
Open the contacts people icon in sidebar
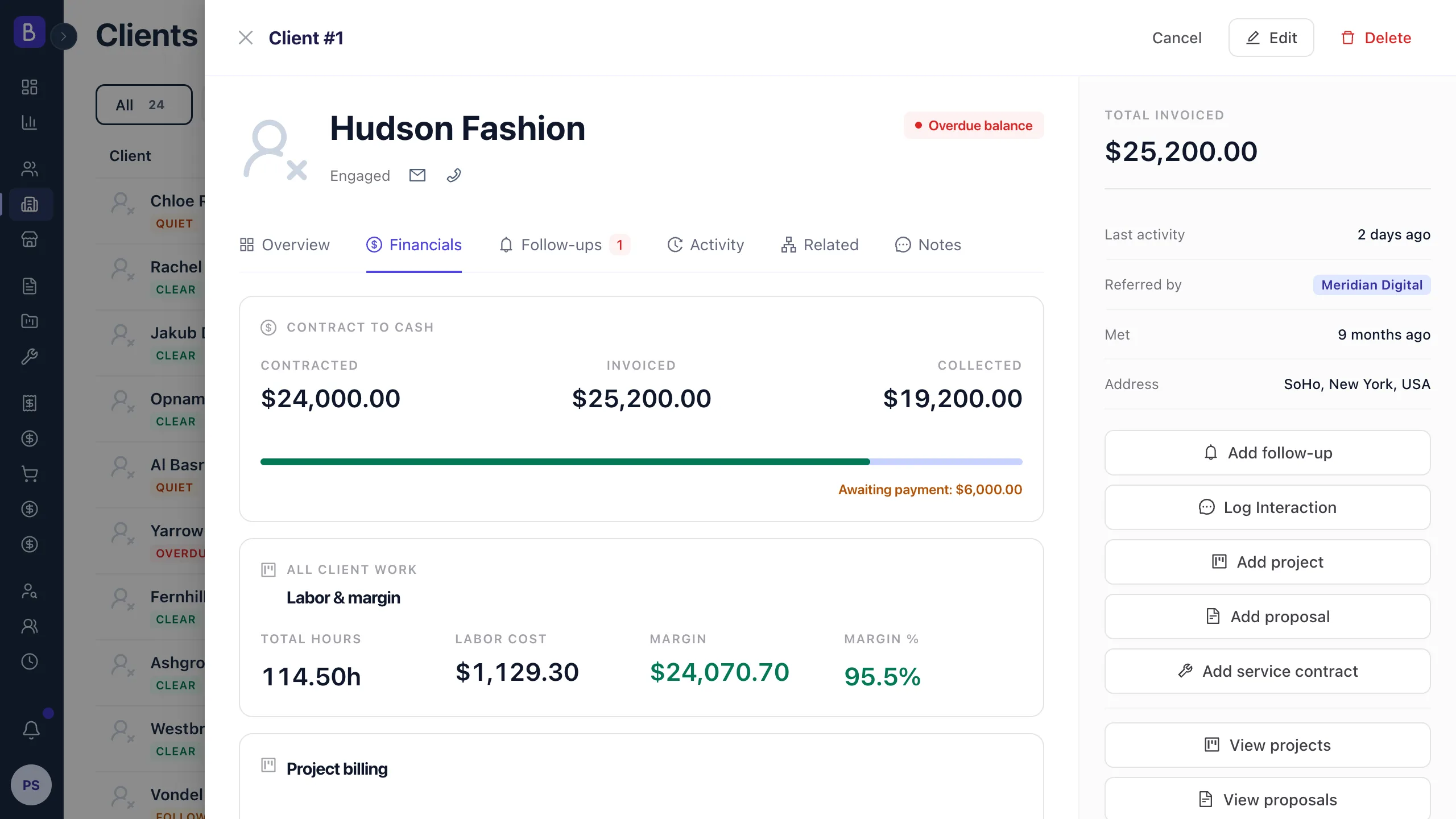(30, 169)
